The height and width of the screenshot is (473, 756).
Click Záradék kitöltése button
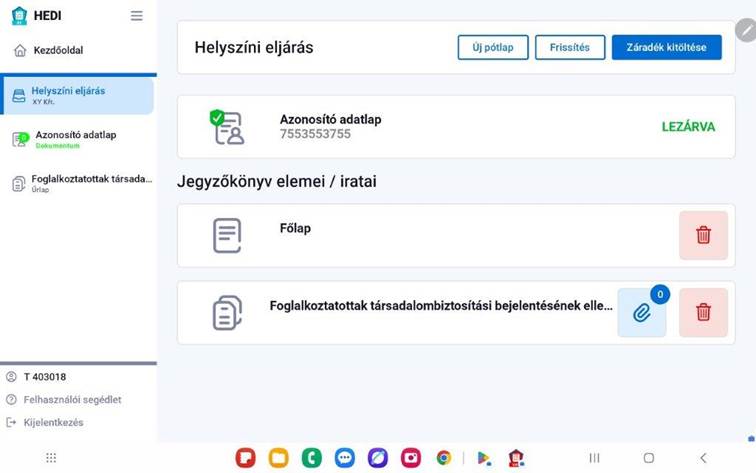[666, 48]
